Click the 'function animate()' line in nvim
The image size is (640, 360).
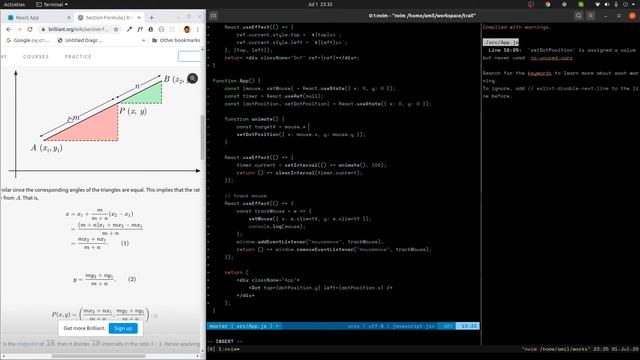point(254,119)
